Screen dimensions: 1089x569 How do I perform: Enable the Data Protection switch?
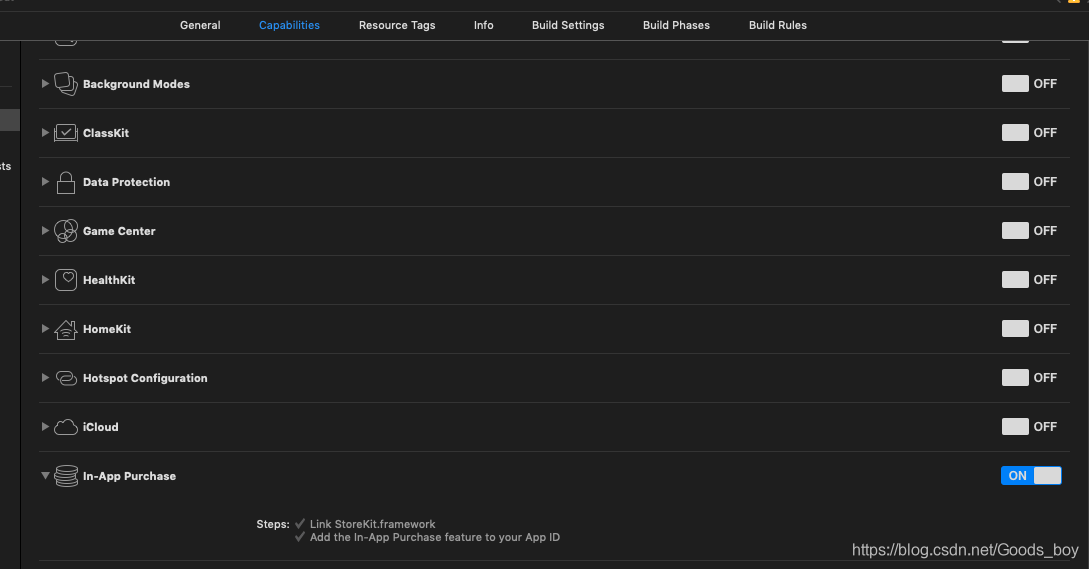pos(1029,181)
